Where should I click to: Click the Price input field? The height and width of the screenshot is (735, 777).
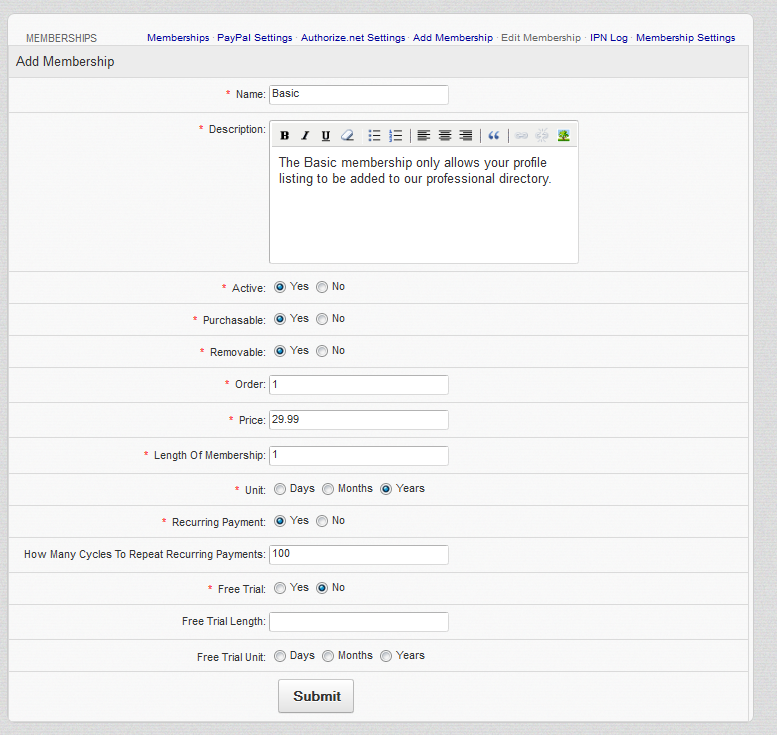(359, 420)
